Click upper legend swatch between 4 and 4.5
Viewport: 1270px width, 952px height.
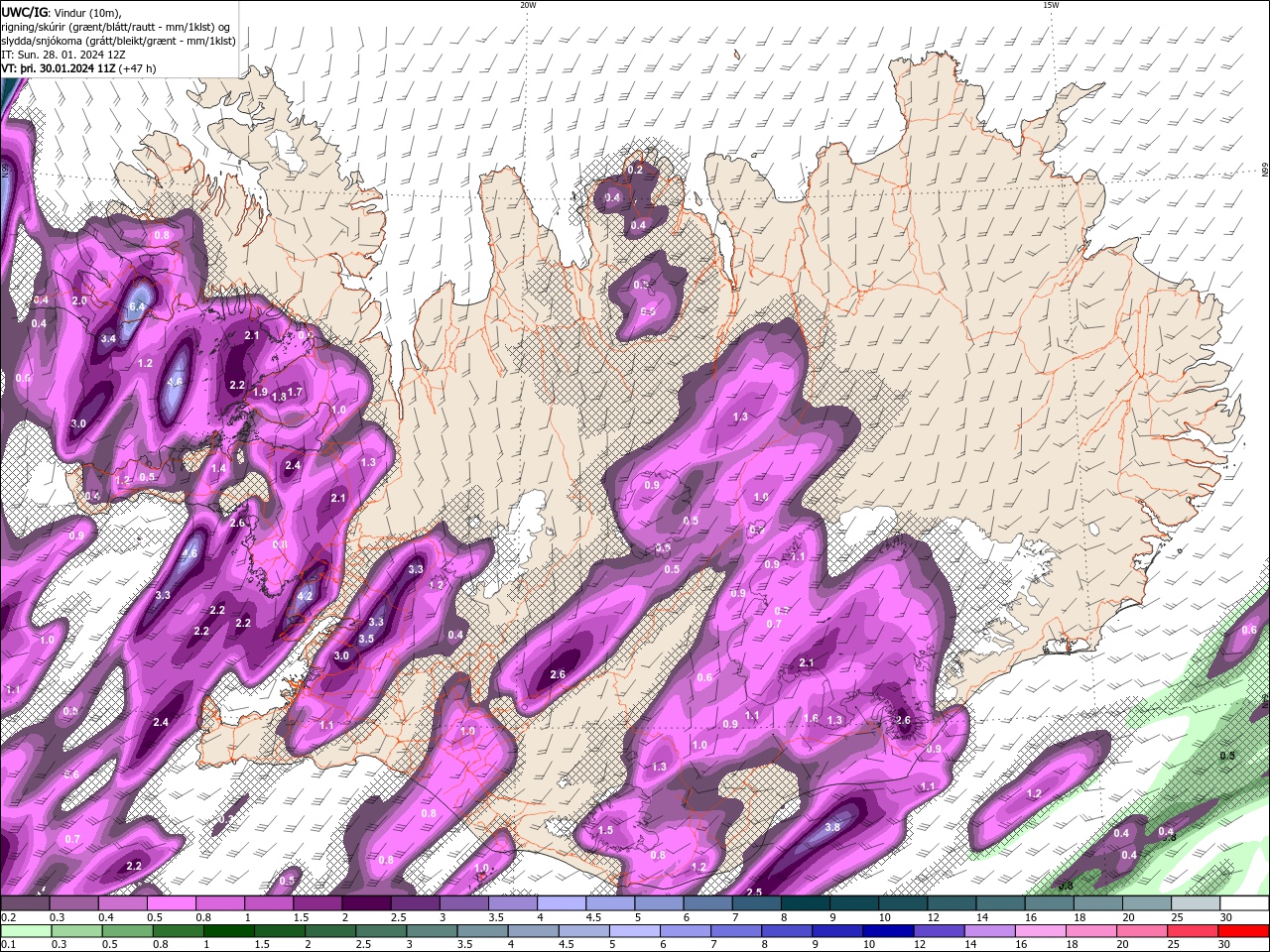pyautogui.click(x=561, y=903)
